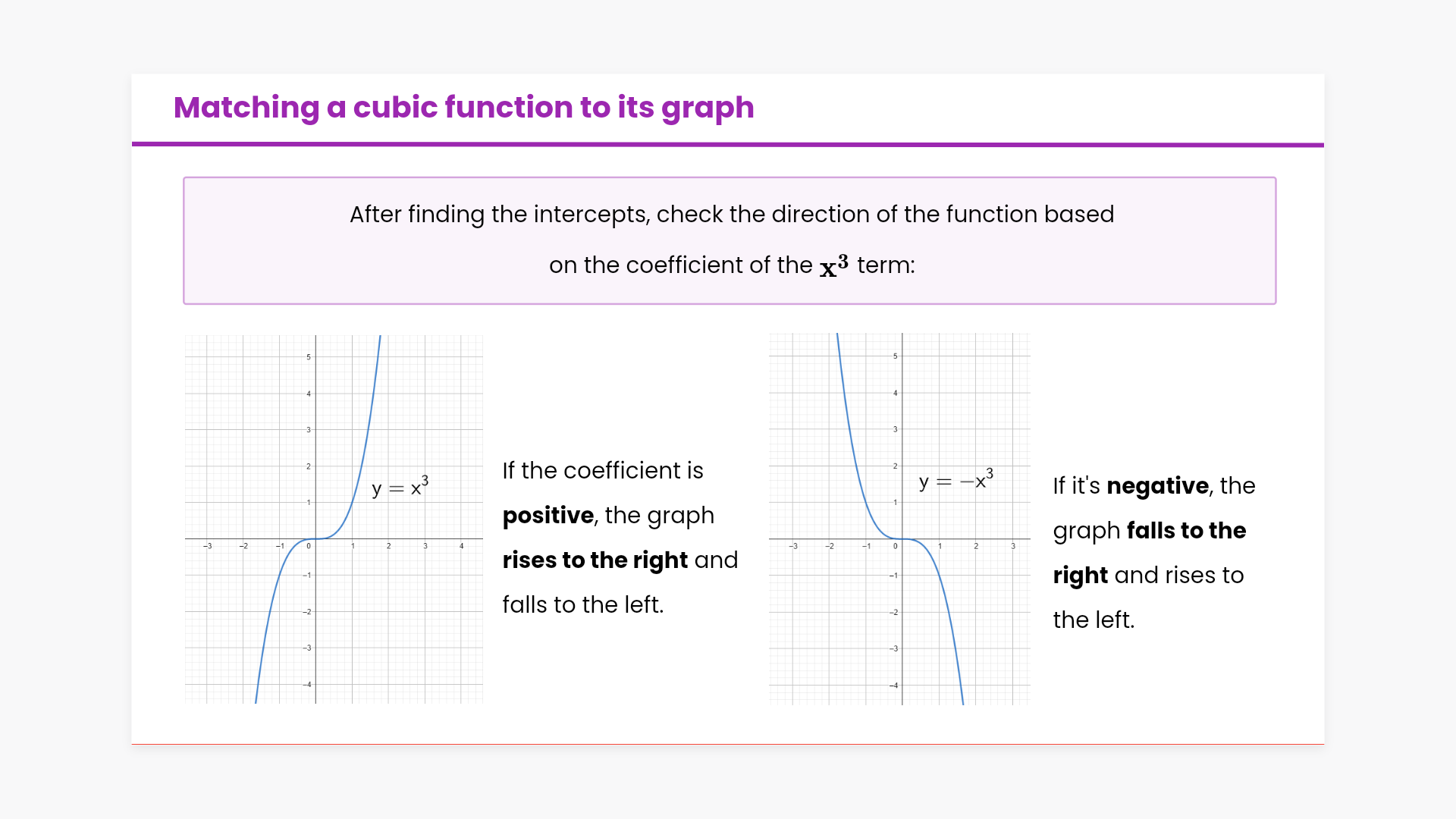The width and height of the screenshot is (1456, 819).
Task: Click the y = −x³ equation label
Action: [x=955, y=481]
